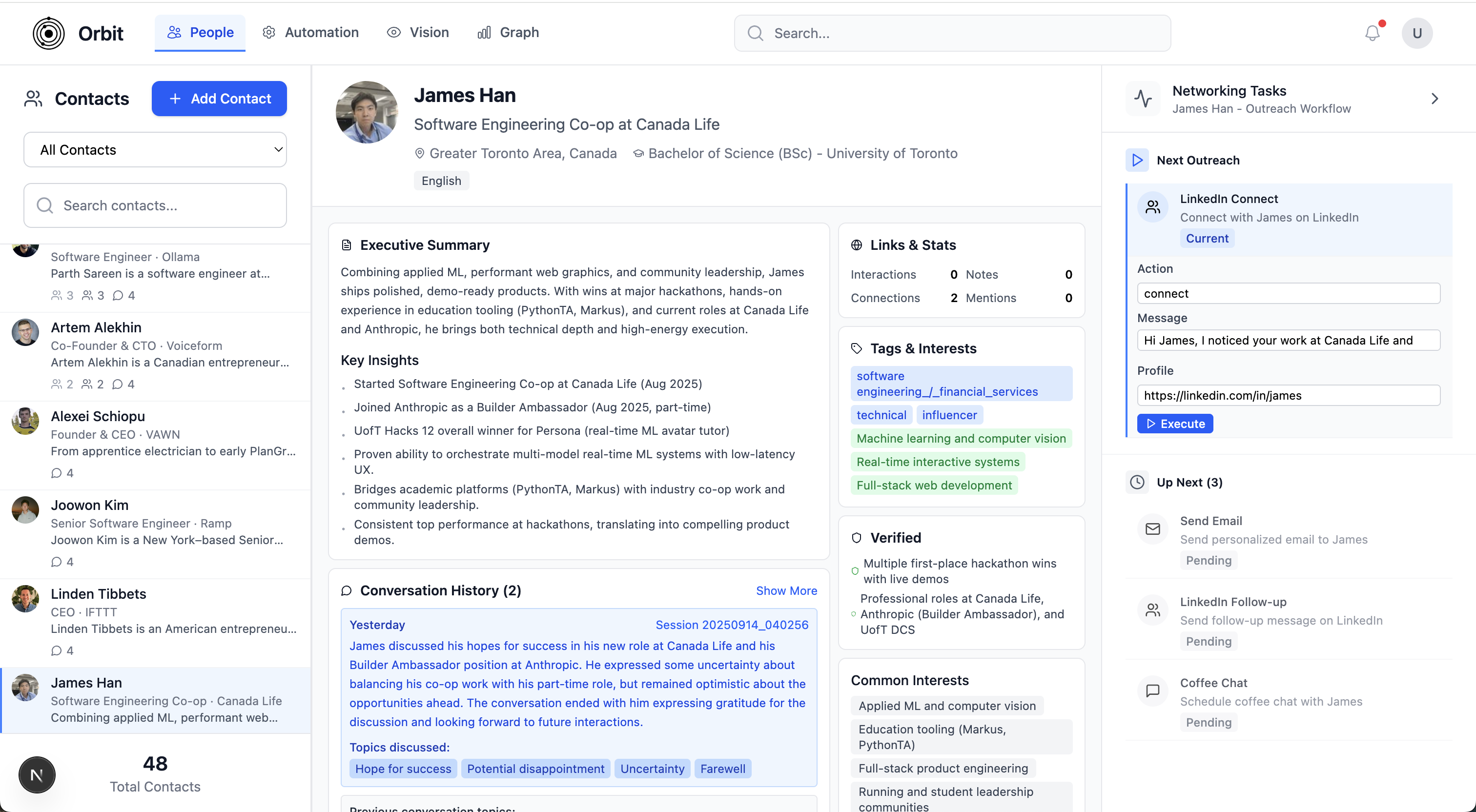Expand Networking Tasks chevron arrow
1476x812 pixels.
click(1434, 99)
